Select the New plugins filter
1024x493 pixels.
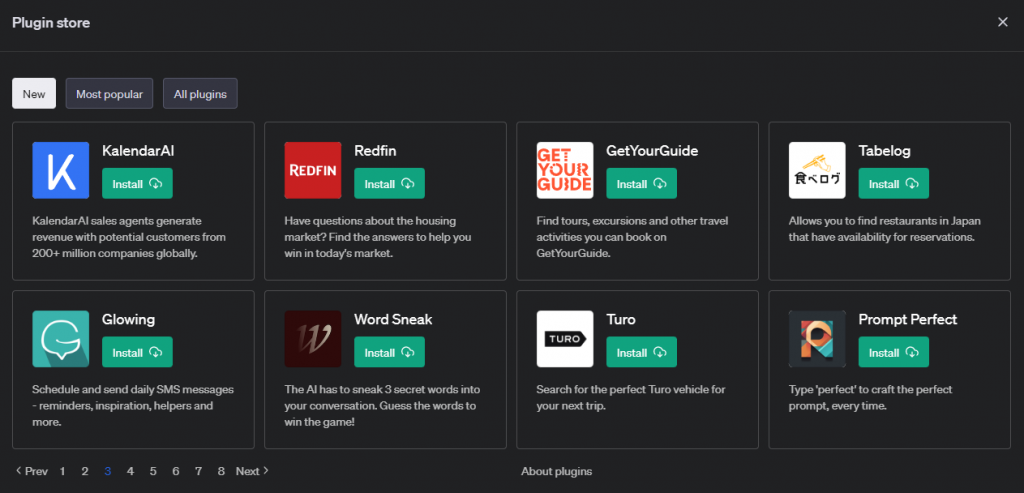(34, 94)
